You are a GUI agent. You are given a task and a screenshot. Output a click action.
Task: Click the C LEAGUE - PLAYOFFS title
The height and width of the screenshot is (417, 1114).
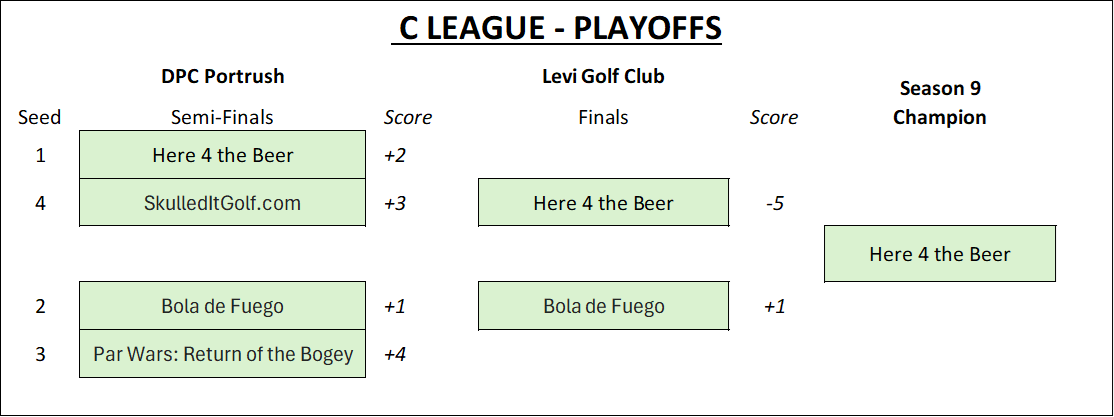click(556, 29)
